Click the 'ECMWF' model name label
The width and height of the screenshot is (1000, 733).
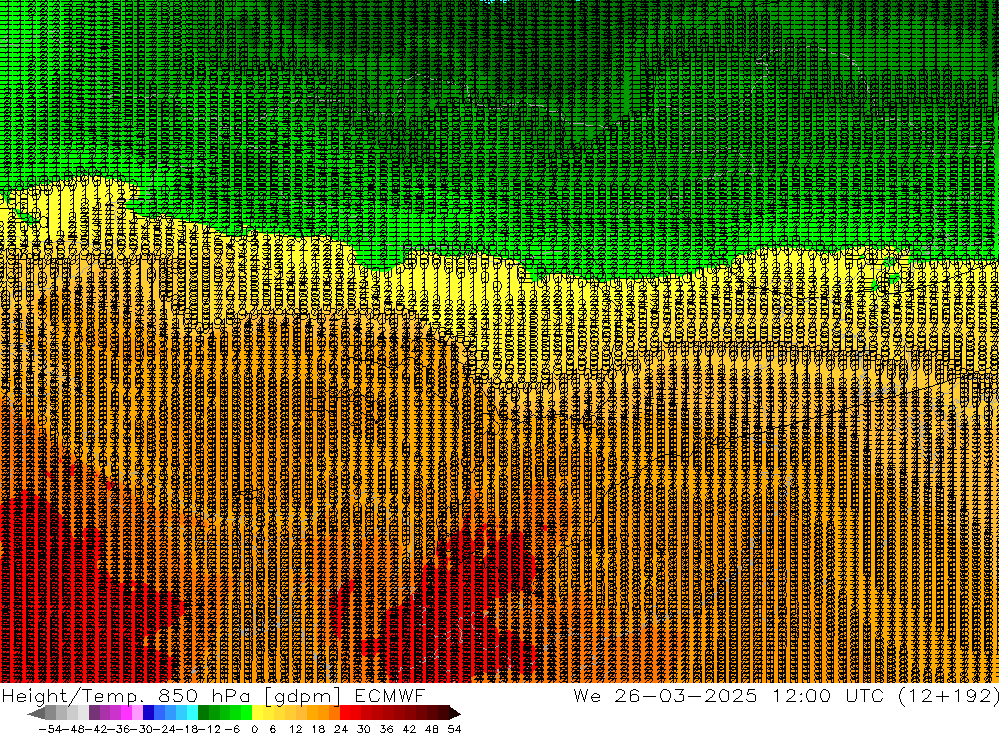pyautogui.click(x=390, y=696)
